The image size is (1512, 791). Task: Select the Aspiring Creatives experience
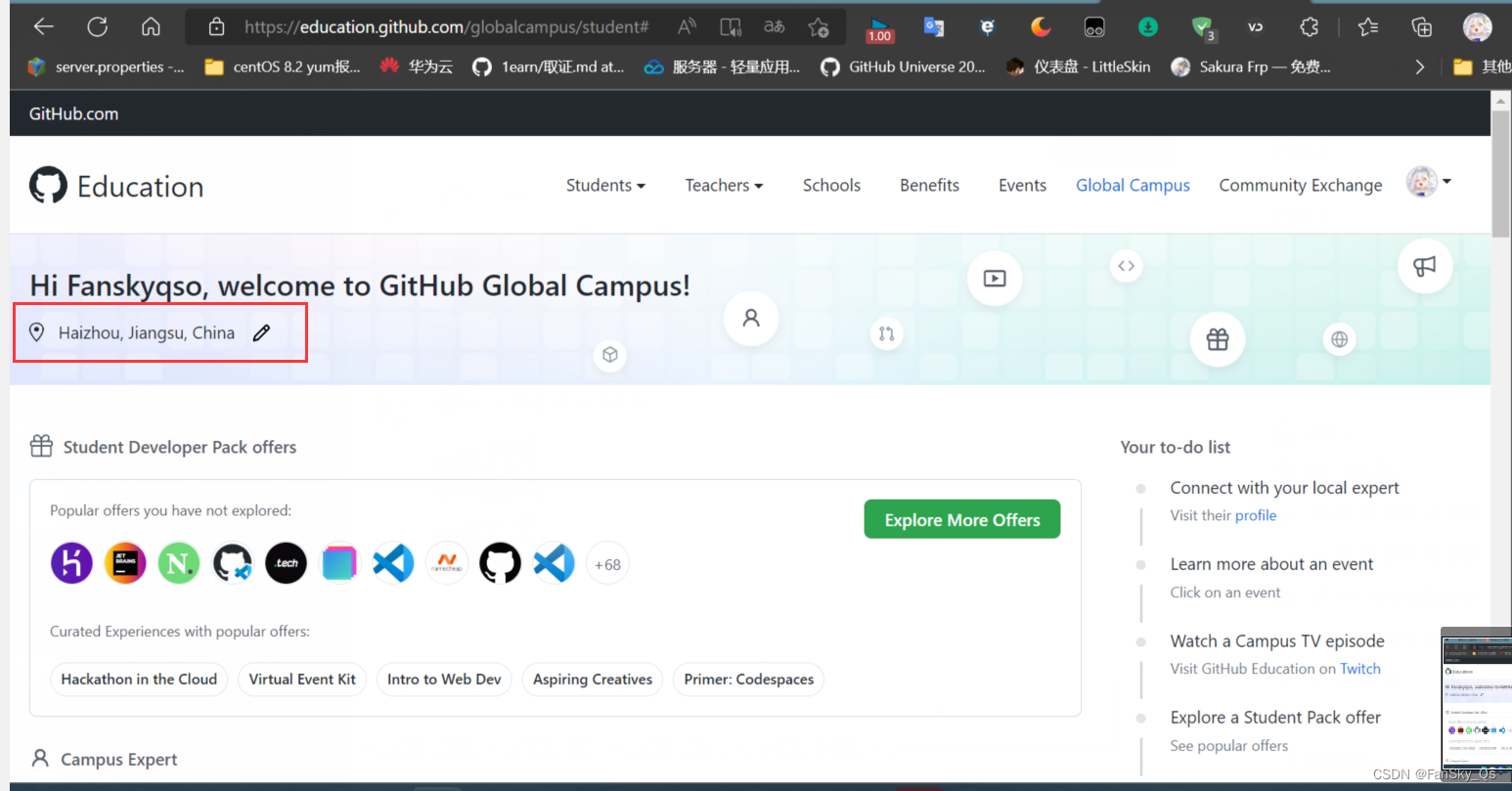(x=593, y=680)
